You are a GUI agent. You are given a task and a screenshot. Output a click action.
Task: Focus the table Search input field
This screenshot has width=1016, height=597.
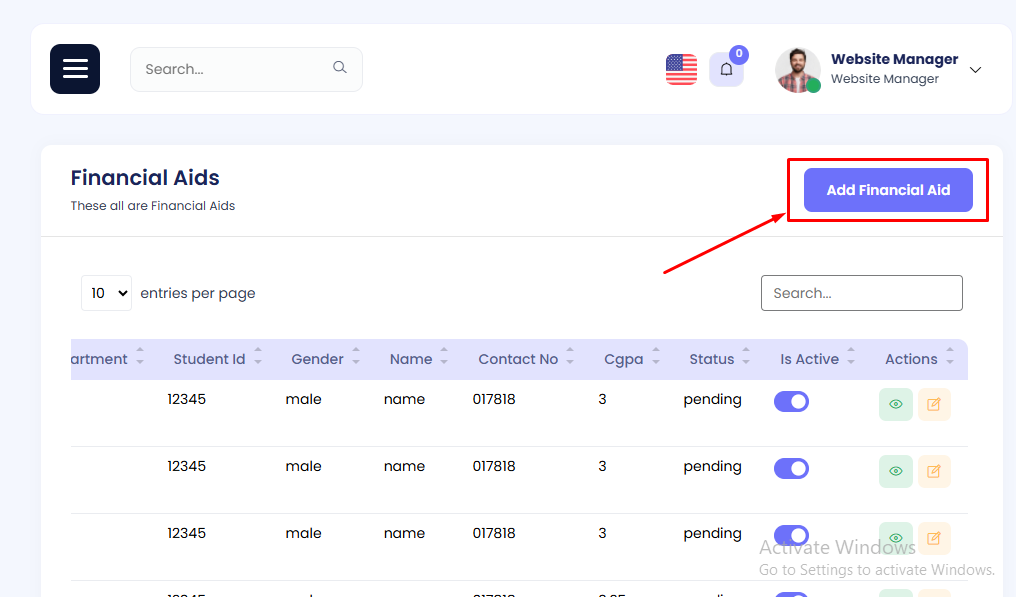click(861, 293)
